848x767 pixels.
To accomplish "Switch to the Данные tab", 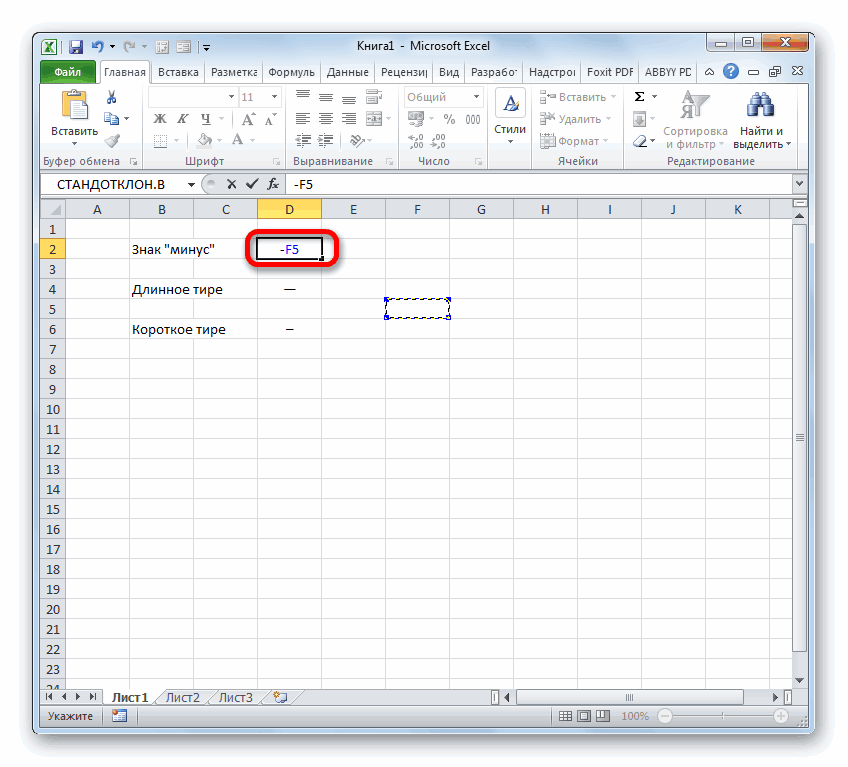I will coord(347,72).
